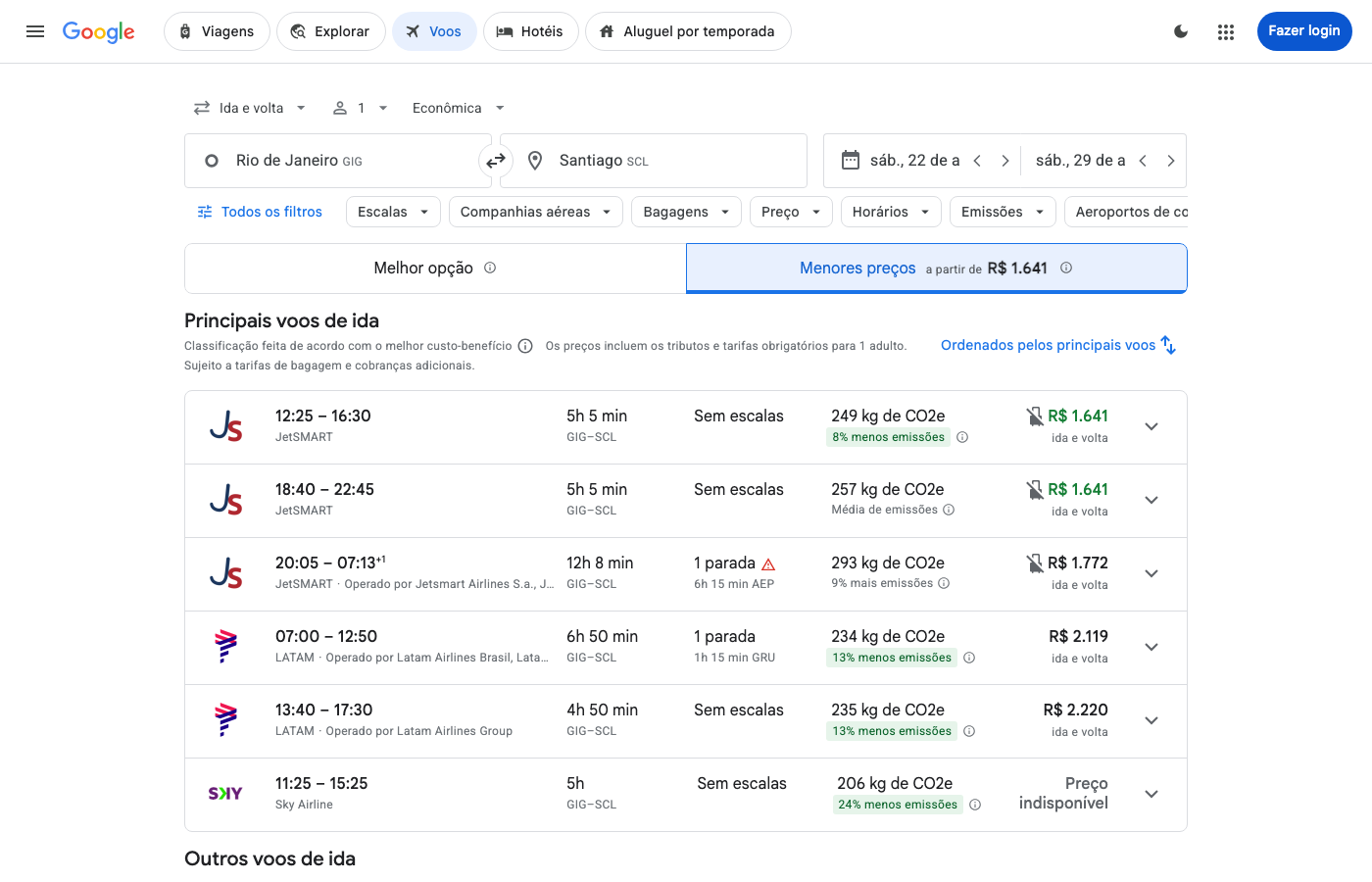This screenshot has height=882, width=1372.
Task: Open the Econômica class dropdown
Action: 459,108
